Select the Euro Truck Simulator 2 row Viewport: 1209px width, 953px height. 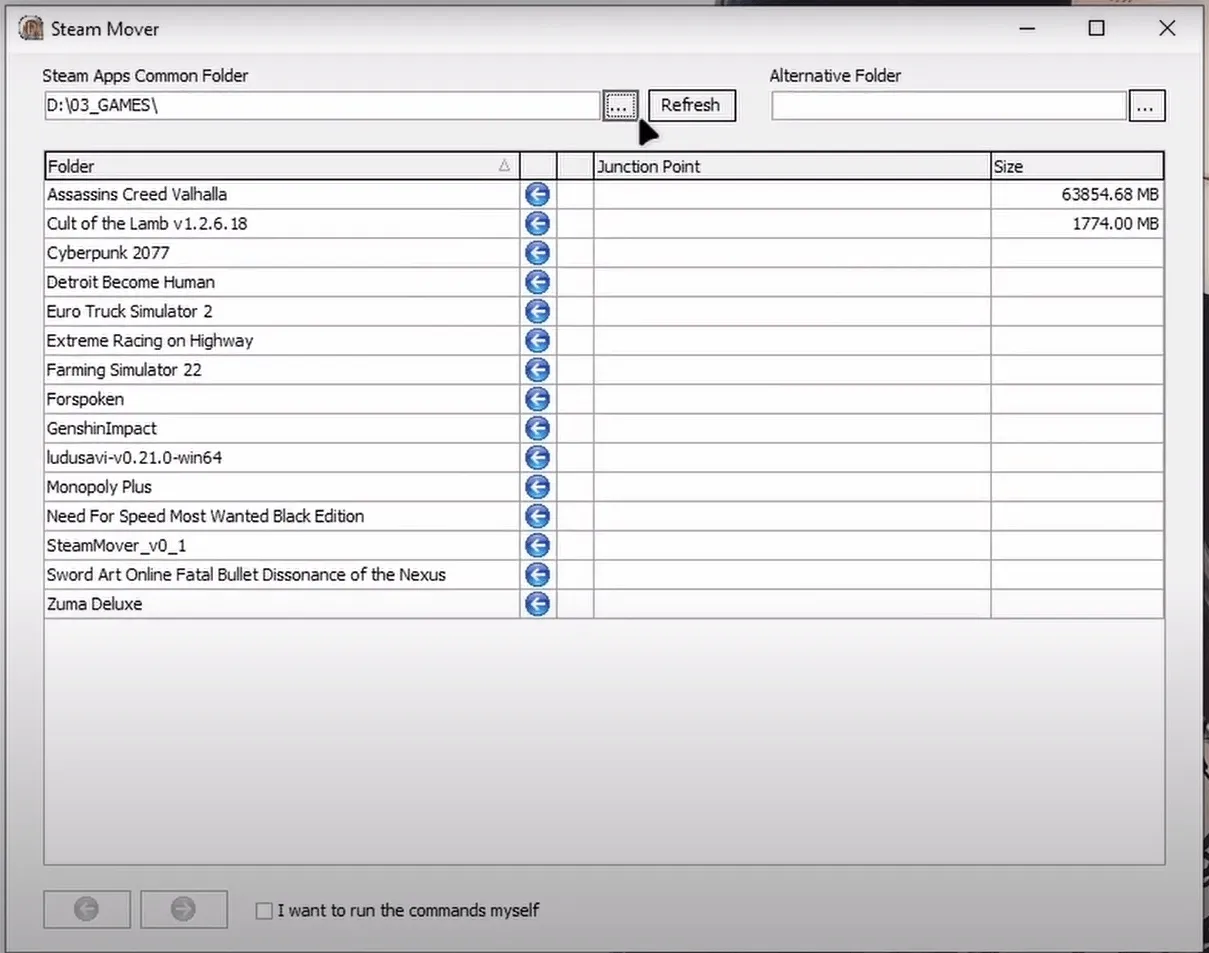pyautogui.click(x=604, y=312)
